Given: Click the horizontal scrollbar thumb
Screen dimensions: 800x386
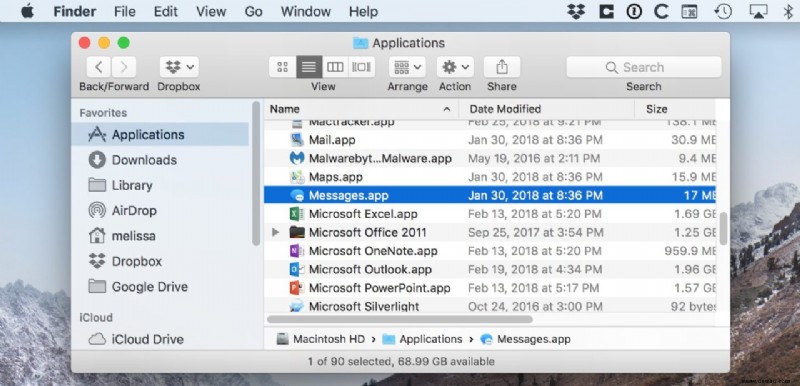Looking at the screenshot, I should (399, 319).
